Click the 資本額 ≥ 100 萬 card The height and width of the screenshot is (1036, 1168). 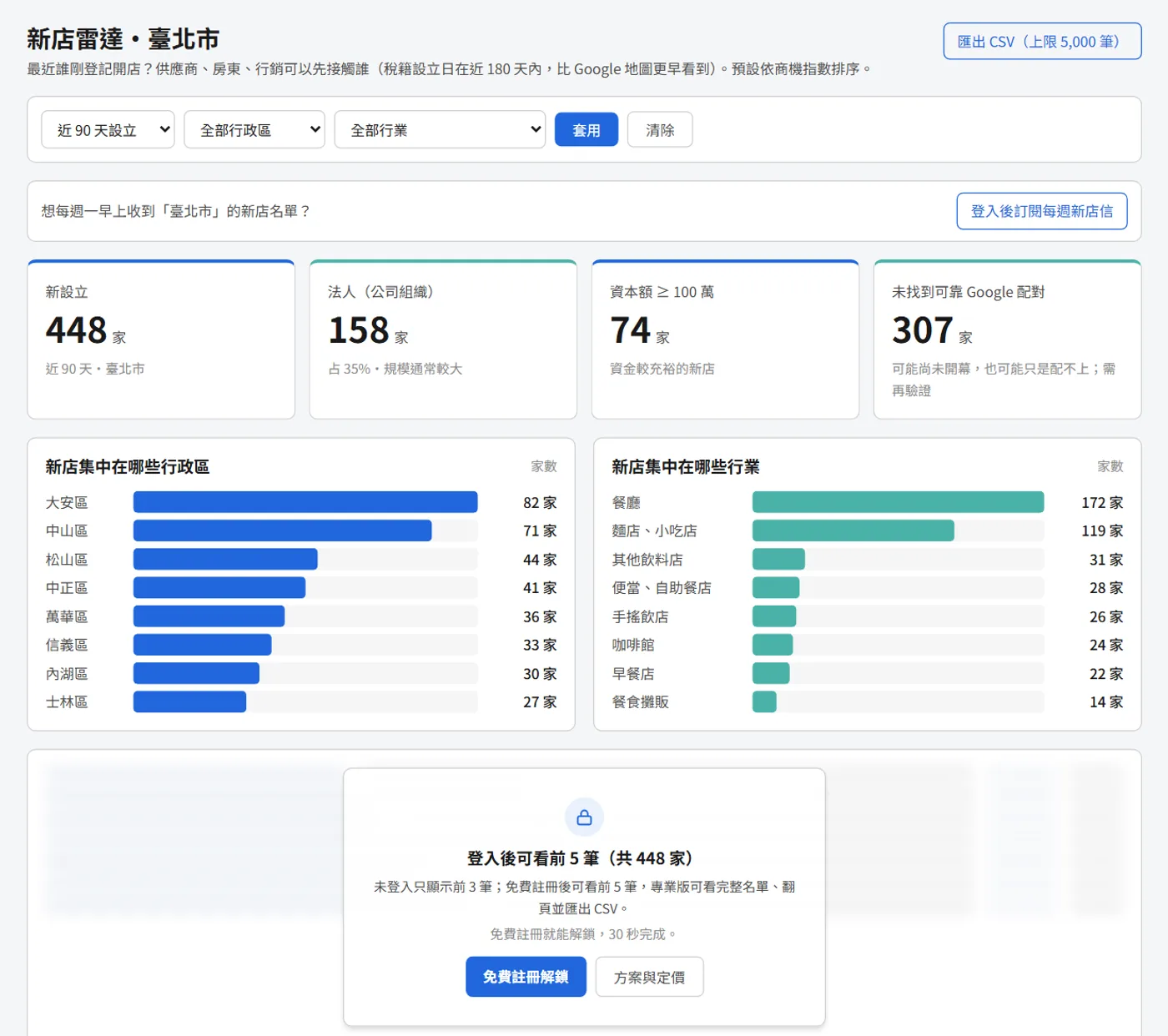pos(725,339)
